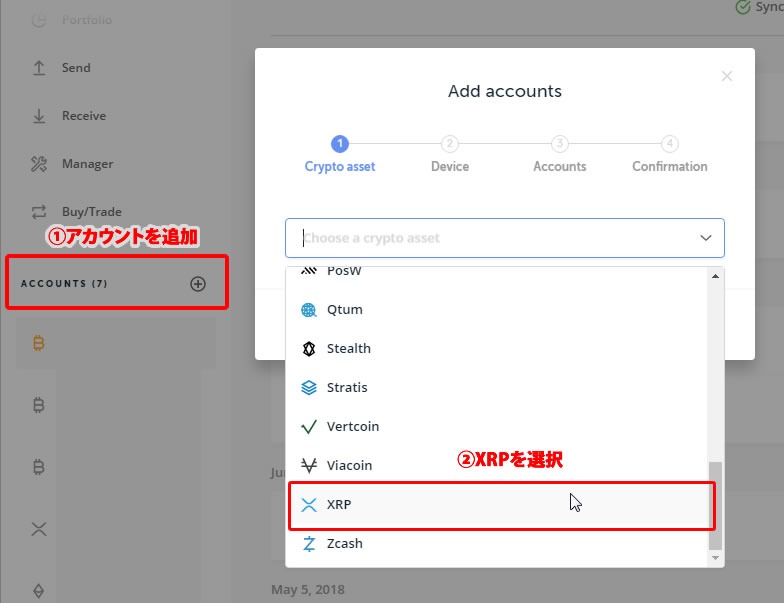Image resolution: width=784 pixels, height=603 pixels.
Task: Choose Viacoin from the asset list
Action: click(496, 466)
